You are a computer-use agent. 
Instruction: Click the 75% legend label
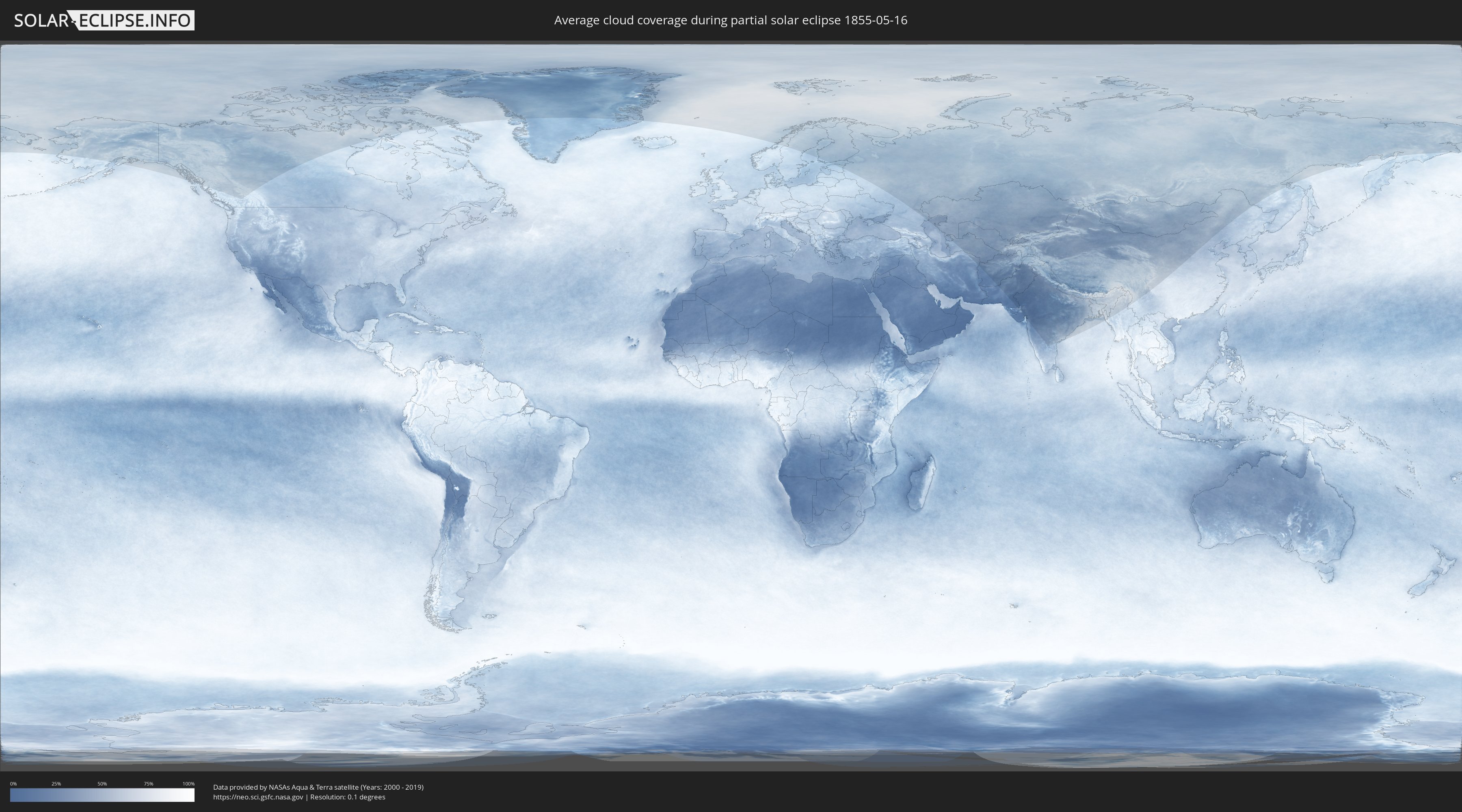[148, 784]
